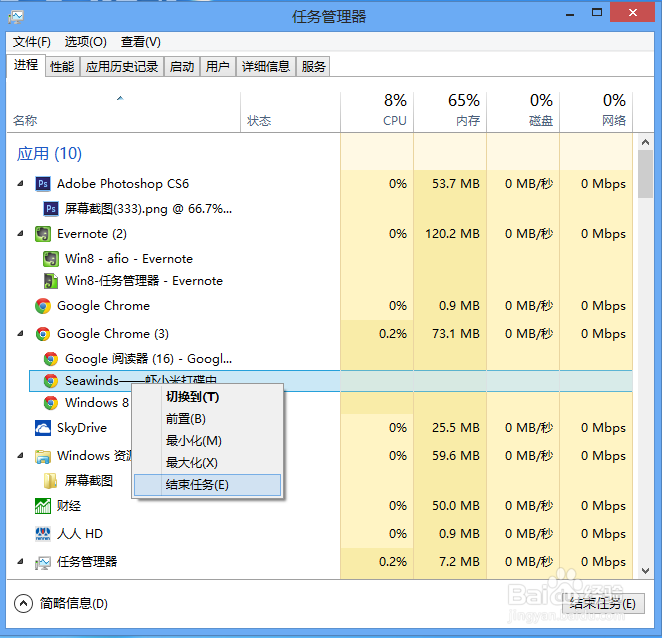Choose 结束任务(E) in the context menu

tap(207, 485)
